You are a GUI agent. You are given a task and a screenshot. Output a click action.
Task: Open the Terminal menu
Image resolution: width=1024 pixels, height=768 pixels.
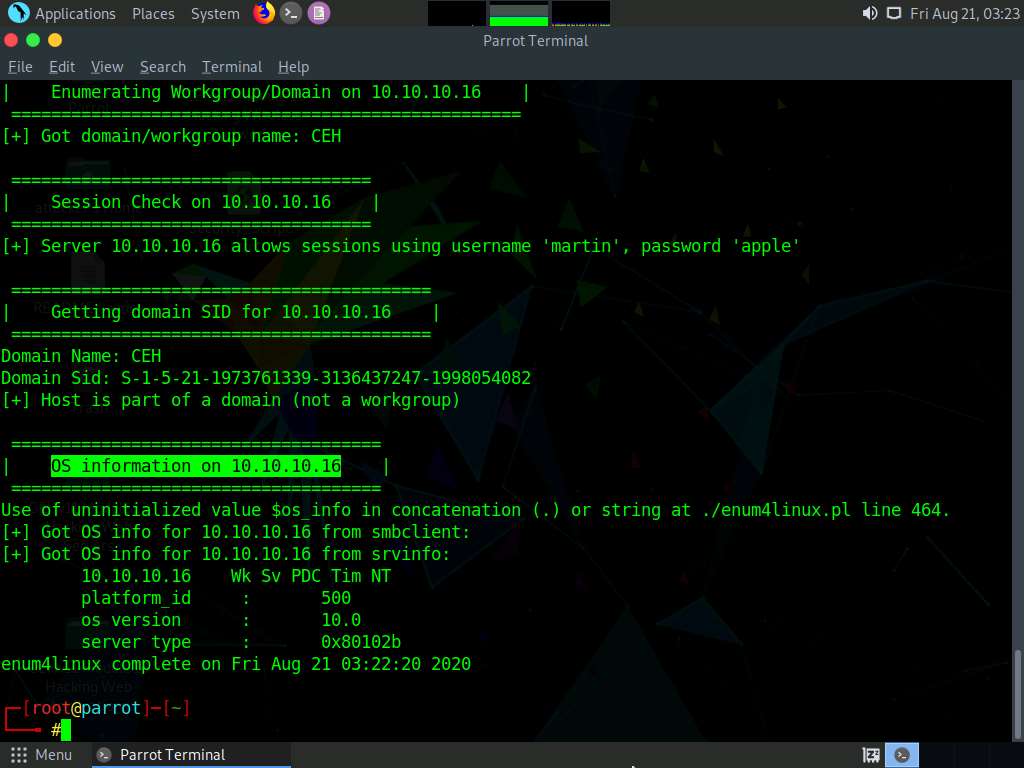click(232, 67)
